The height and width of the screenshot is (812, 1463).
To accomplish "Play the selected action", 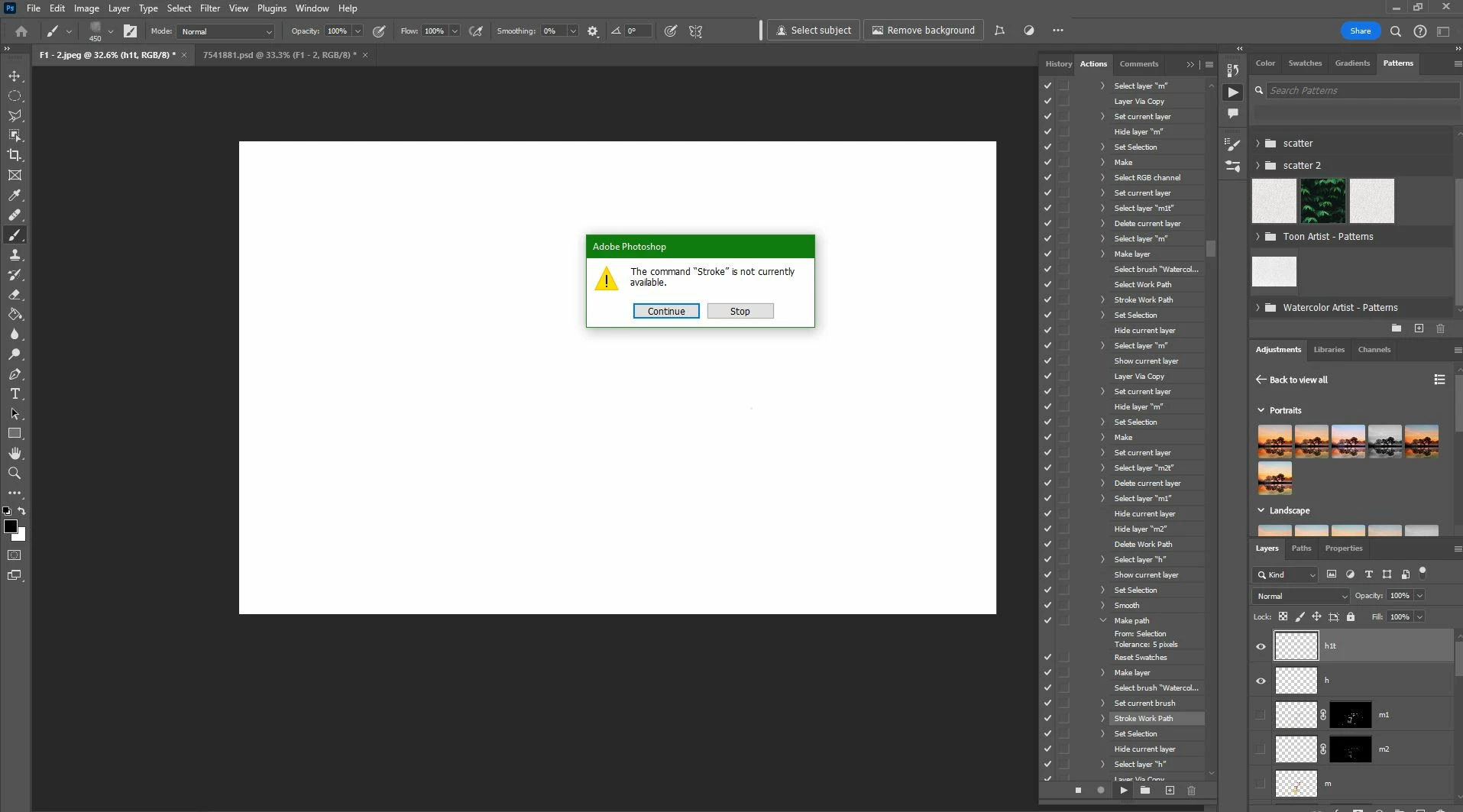I will coord(1123,791).
